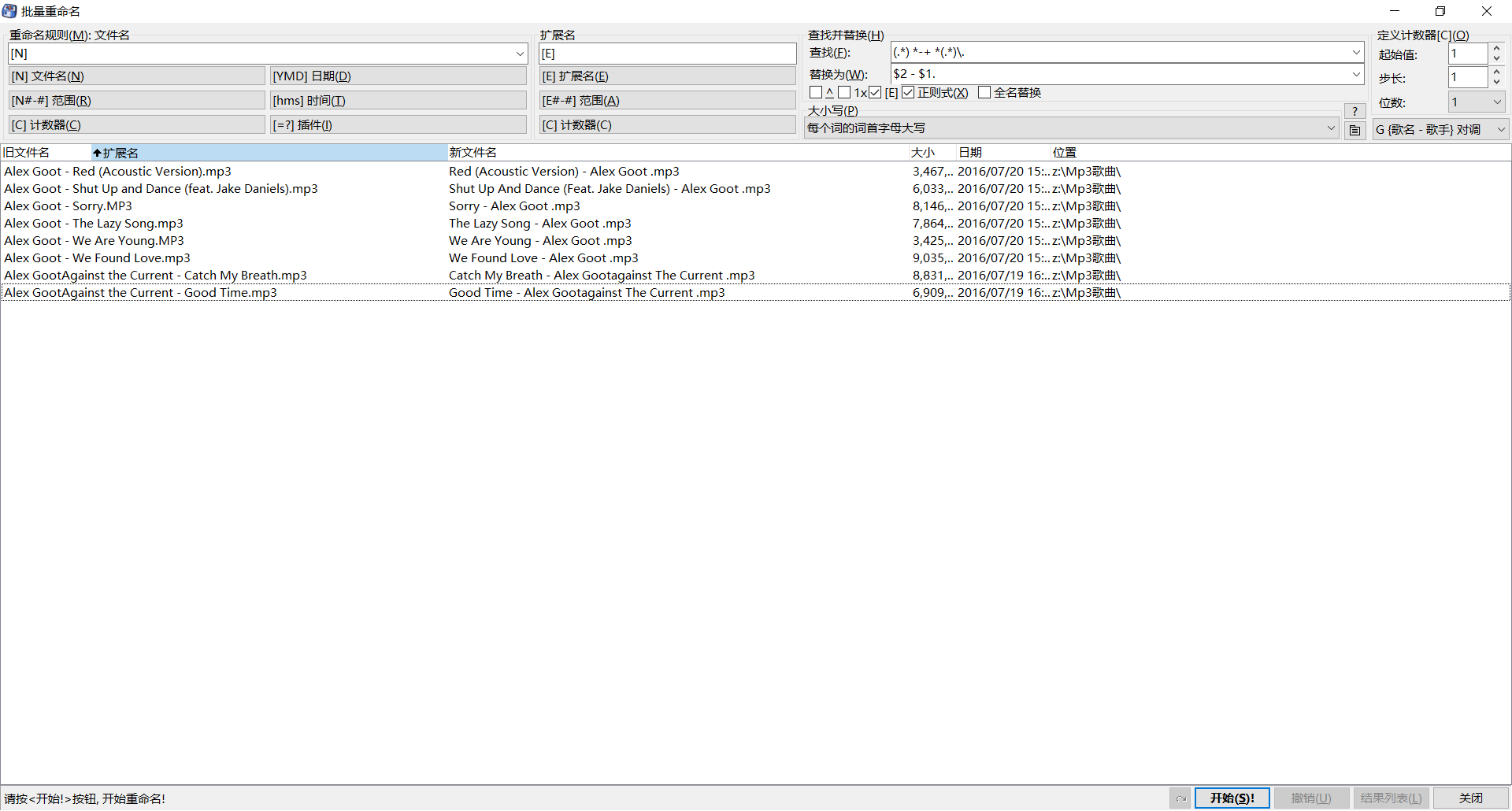The width and height of the screenshot is (1512, 811).
Task: Sort by the 日期 date column header
Action: (1003, 153)
